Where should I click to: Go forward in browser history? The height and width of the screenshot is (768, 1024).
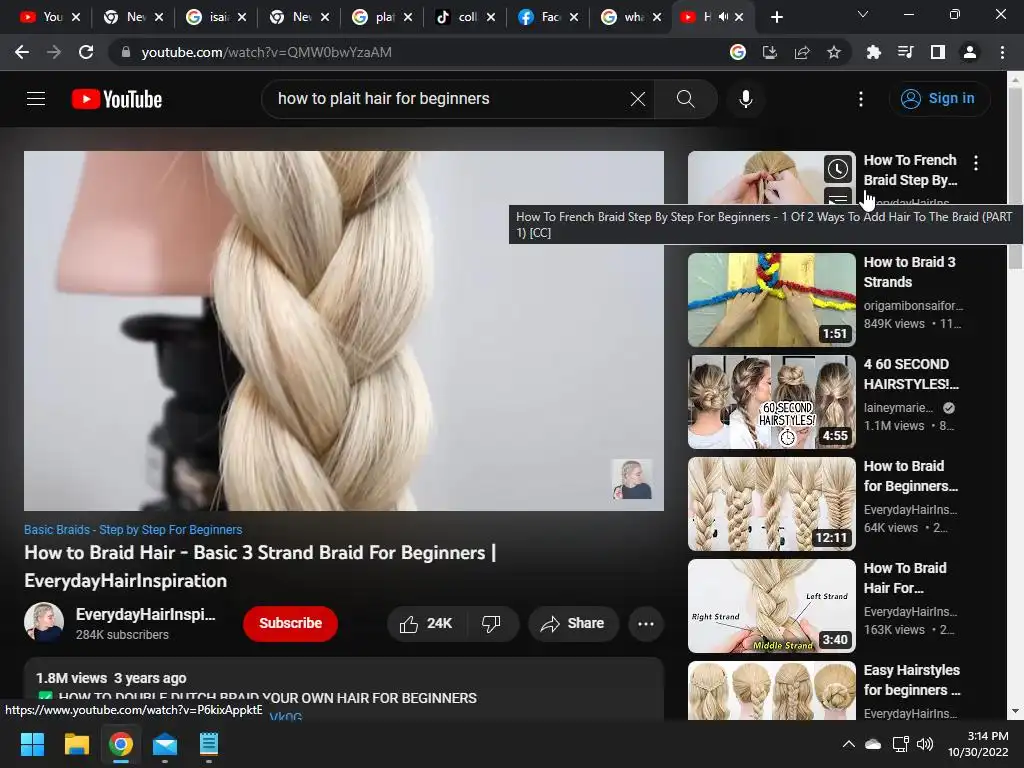click(54, 52)
